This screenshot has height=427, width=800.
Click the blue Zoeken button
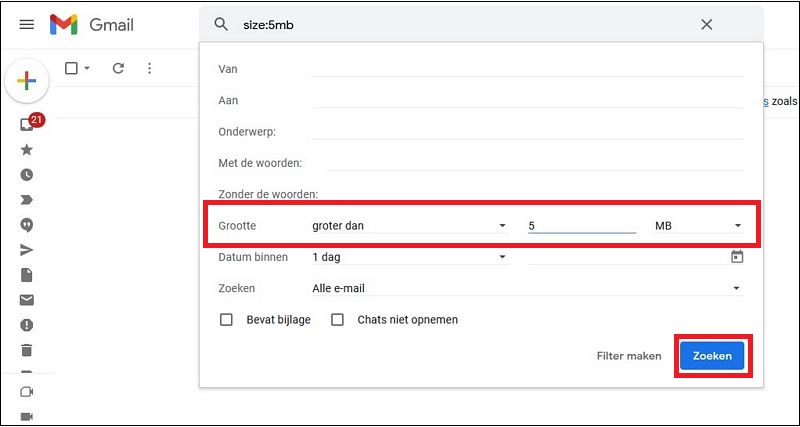(x=712, y=356)
